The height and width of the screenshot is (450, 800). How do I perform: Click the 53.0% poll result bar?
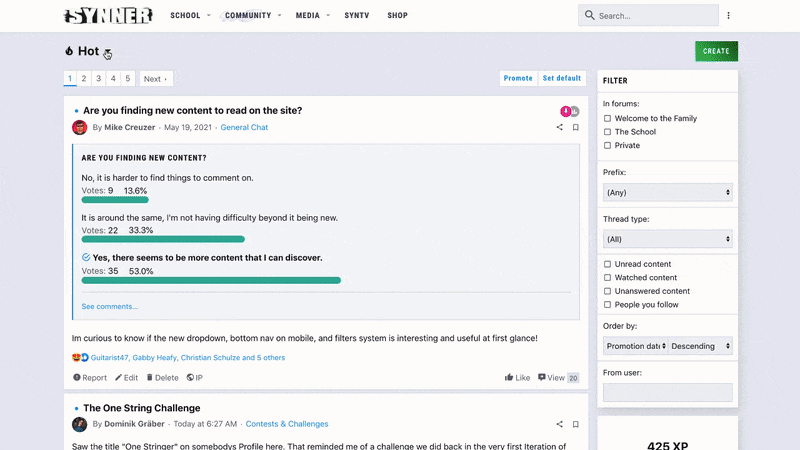(x=211, y=280)
